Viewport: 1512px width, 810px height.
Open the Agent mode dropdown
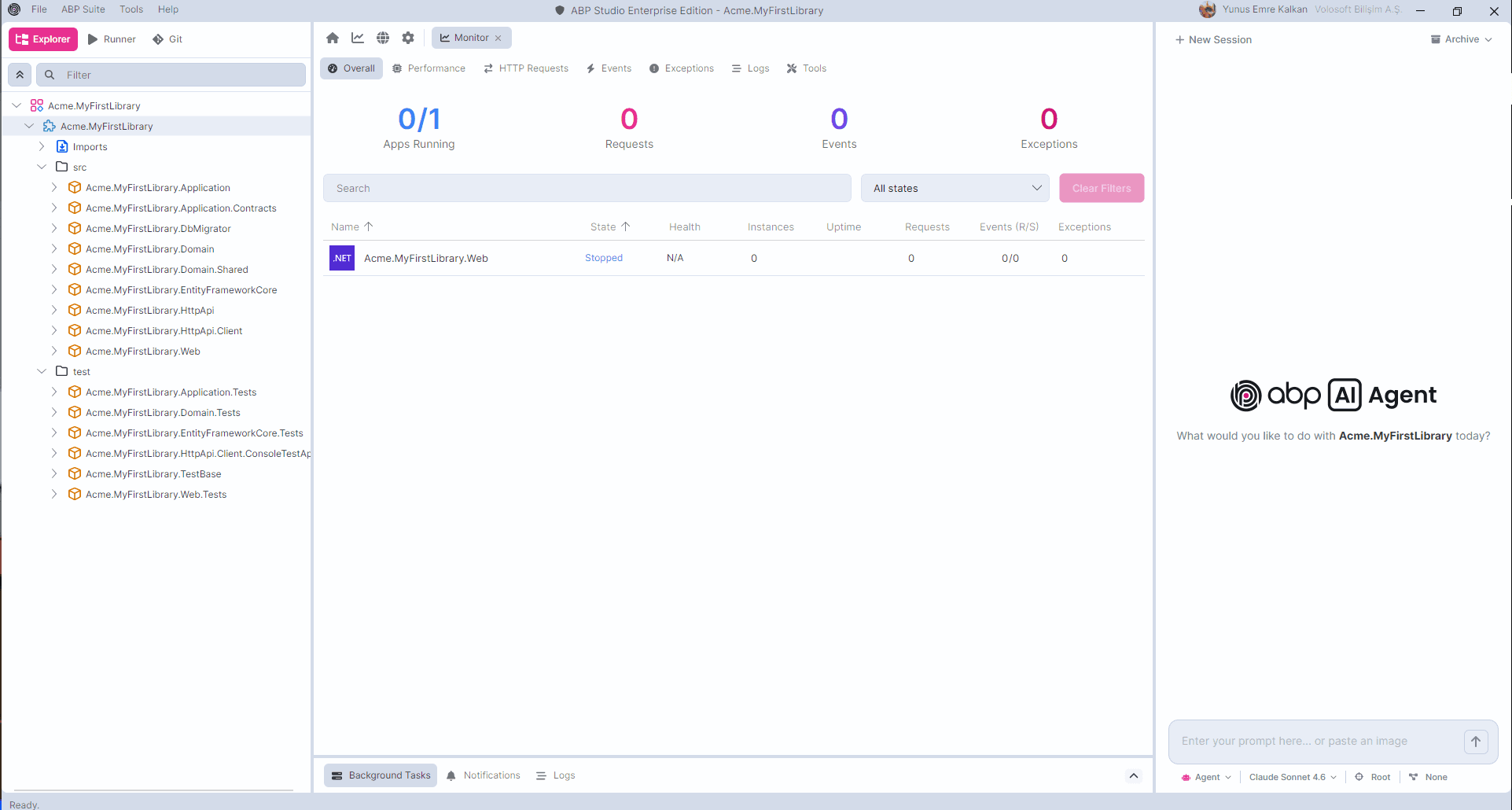click(1207, 777)
